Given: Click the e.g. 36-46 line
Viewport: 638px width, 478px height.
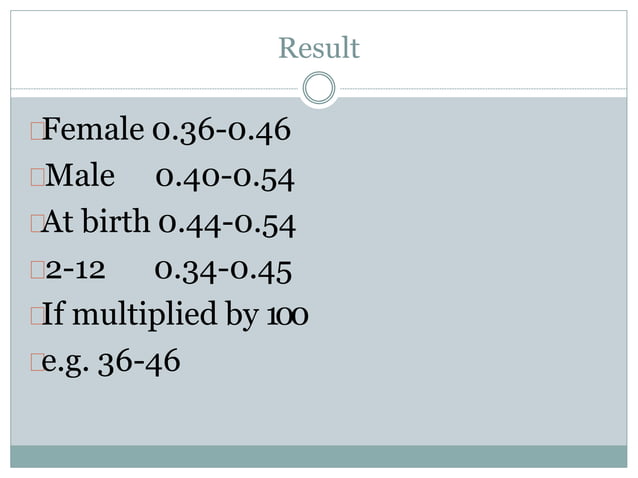Looking at the screenshot, I should (x=111, y=362).
